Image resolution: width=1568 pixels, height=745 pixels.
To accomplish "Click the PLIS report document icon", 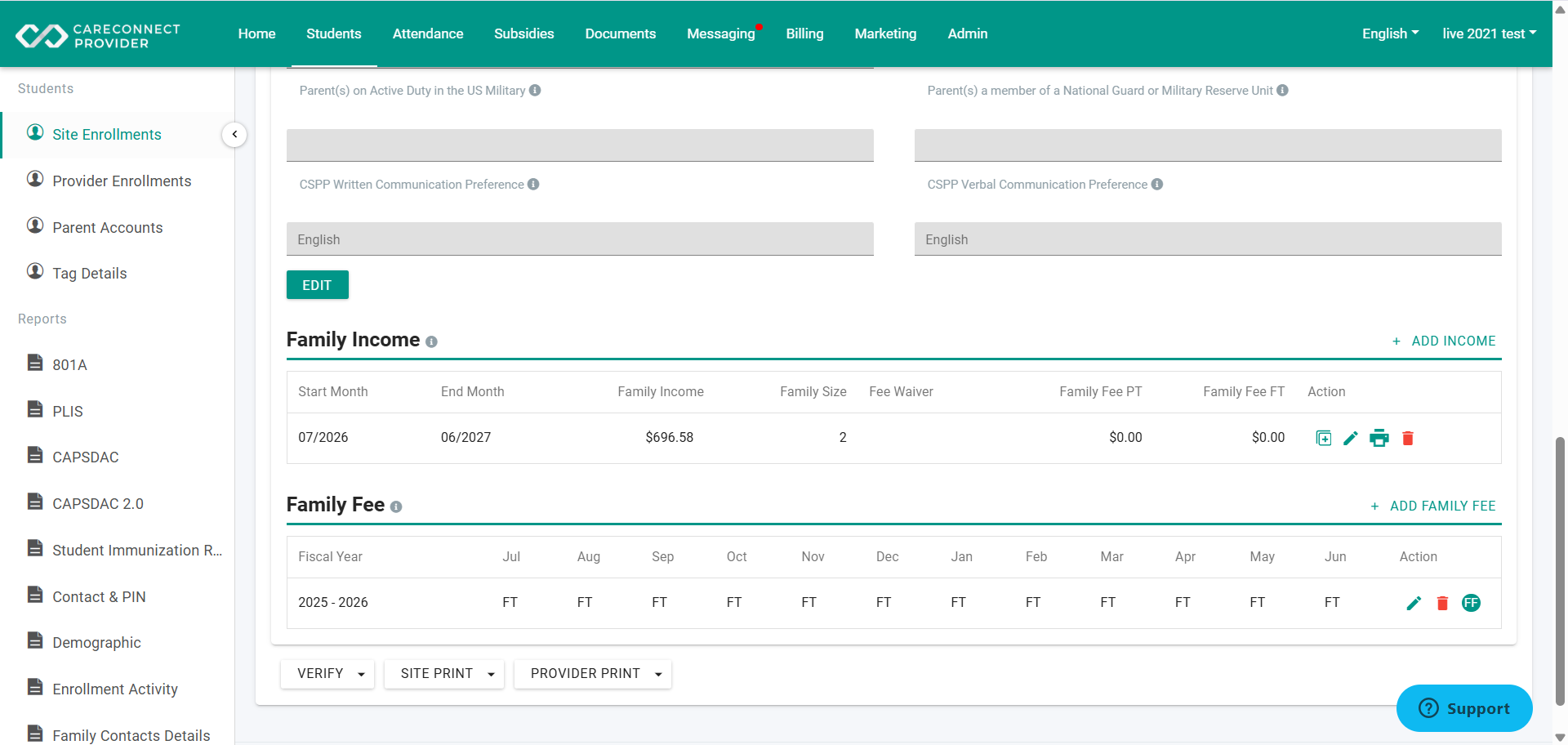I will pos(35,409).
